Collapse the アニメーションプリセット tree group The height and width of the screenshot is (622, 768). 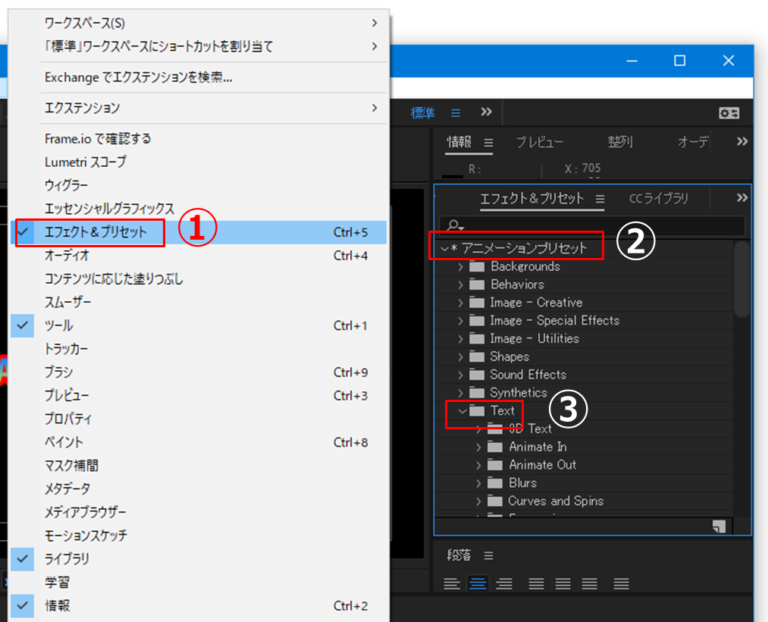point(445,248)
